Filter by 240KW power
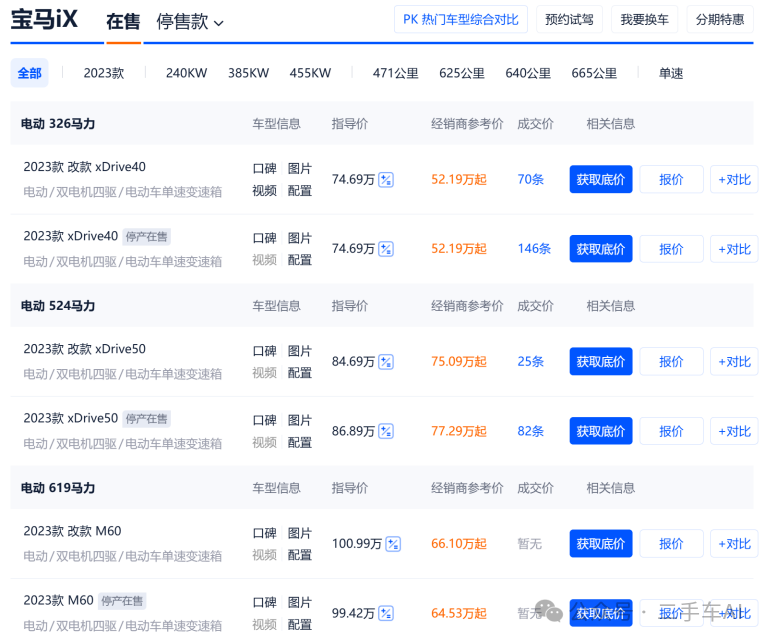The height and width of the screenshot is (642, 766). pyautogui.click(x=186, y=73)
